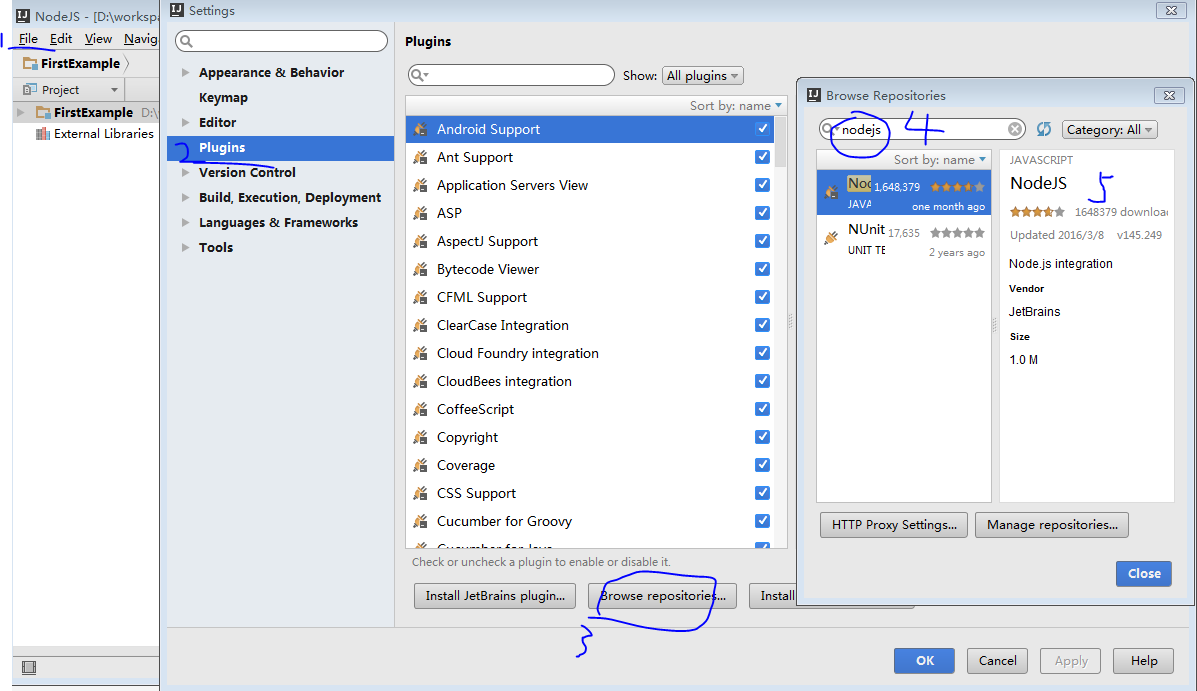
Task: Click the Ant Support plugin icon
Action: coord(420,157)
